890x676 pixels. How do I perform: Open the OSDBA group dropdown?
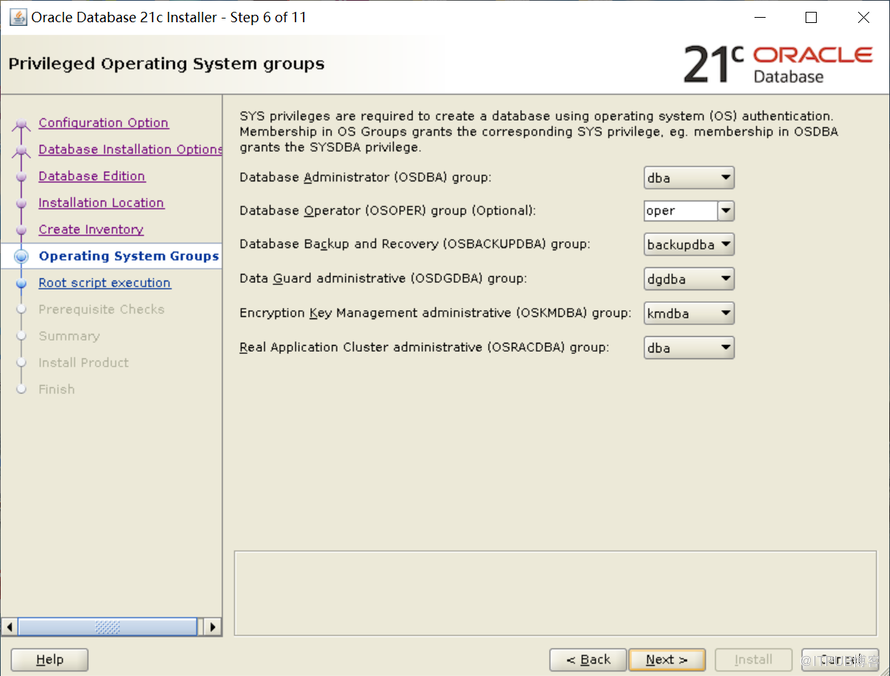pos(689,178)
